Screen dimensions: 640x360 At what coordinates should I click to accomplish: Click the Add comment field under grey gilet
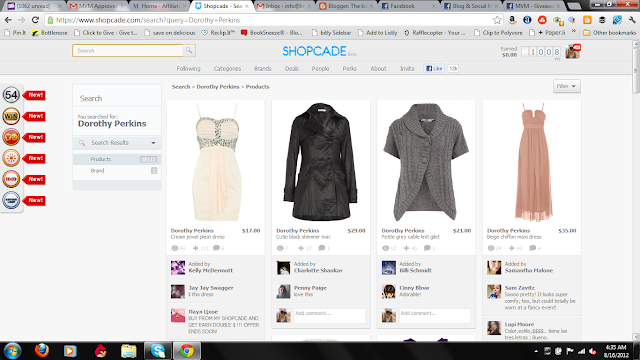tap(435, 316)
